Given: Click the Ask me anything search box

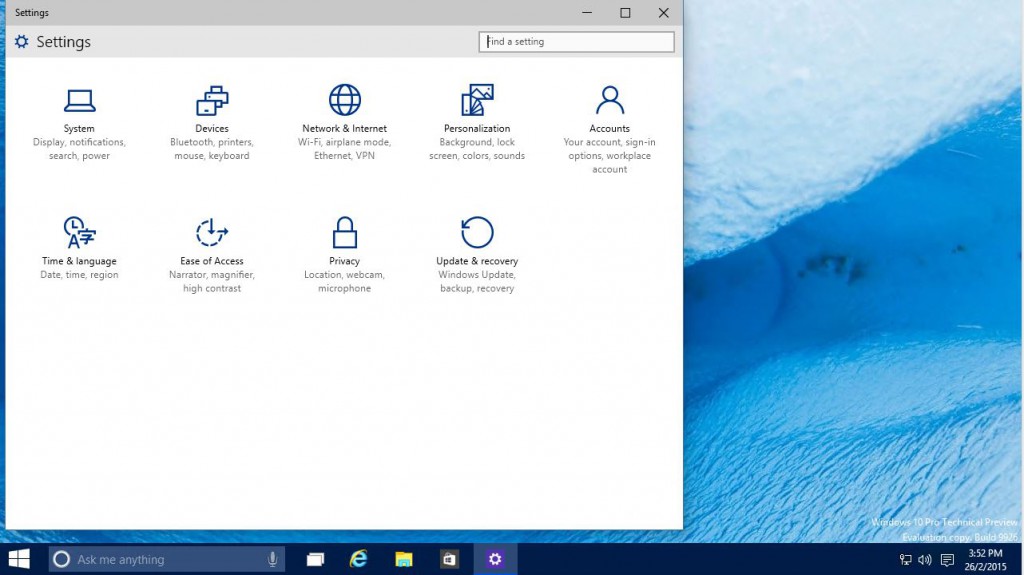Looking at the screenshot, I should click(167, 559).
